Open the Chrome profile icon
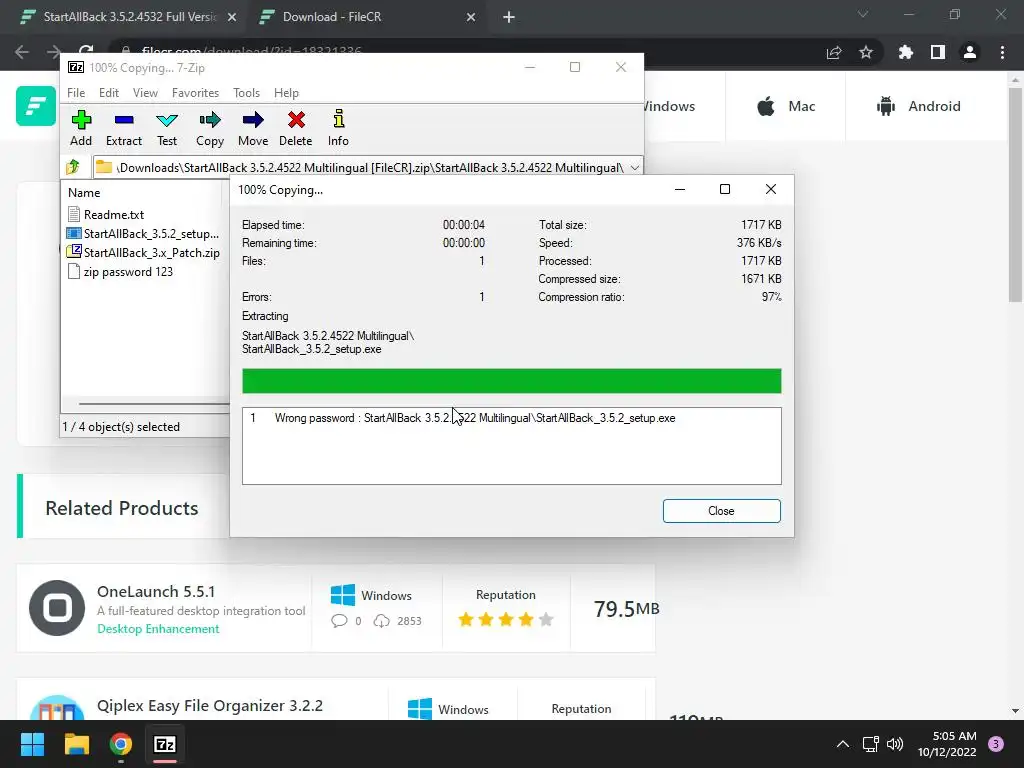This screenshot has height=768, width=1024. pyautogui.click(x=970, y=52)
